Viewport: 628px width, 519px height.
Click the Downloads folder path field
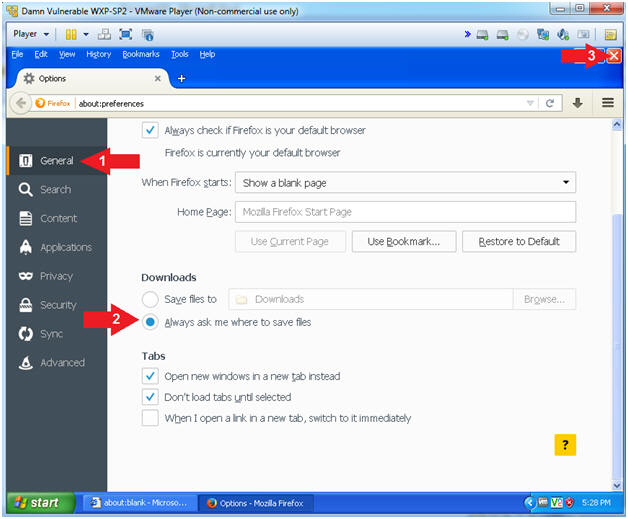click(370, 299)
